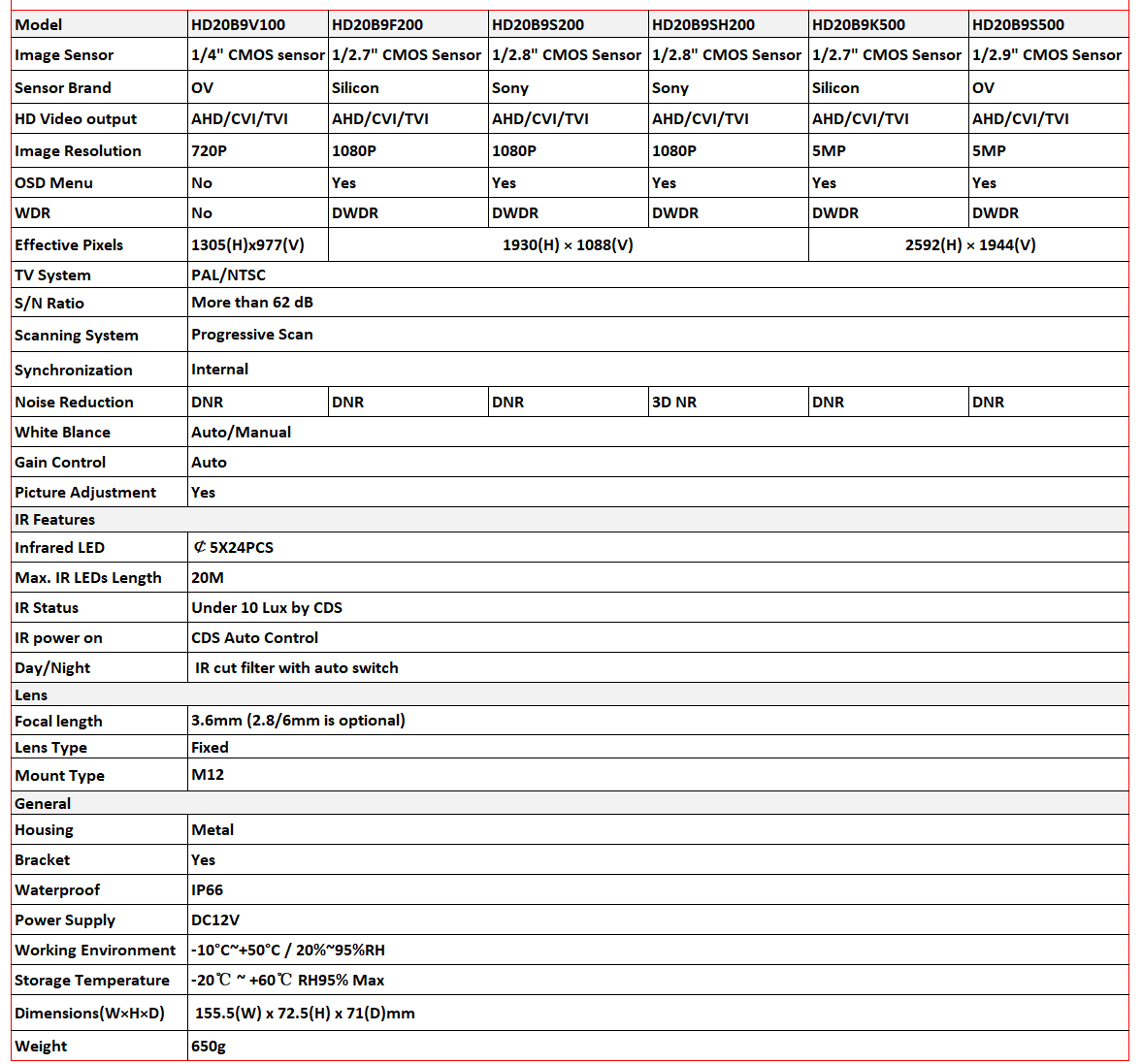The height and width of the screenshot is (1064, 1143).
Task: Click the OSD Menu row label
Action: tap(54, 183)
